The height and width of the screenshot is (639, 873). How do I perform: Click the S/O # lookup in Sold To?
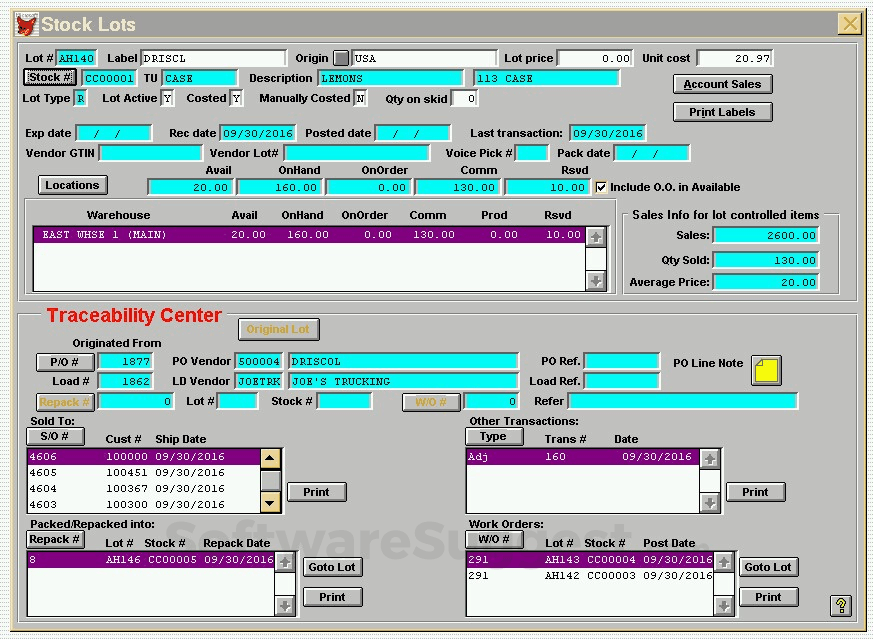(55, 436)
